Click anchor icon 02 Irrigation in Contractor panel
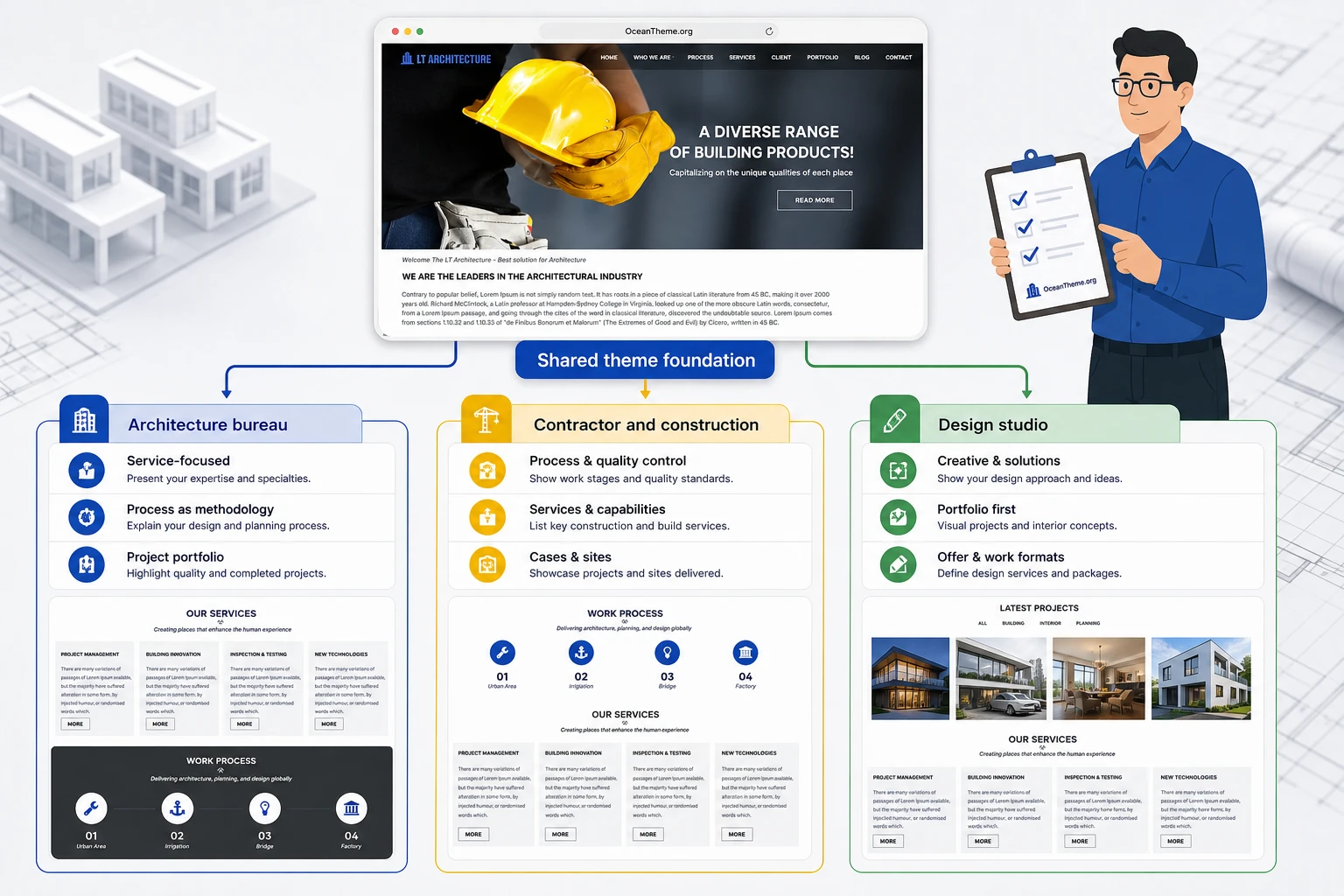Image resolution: width=1344 pixels, height=896 pixels. tap(581, 653)
